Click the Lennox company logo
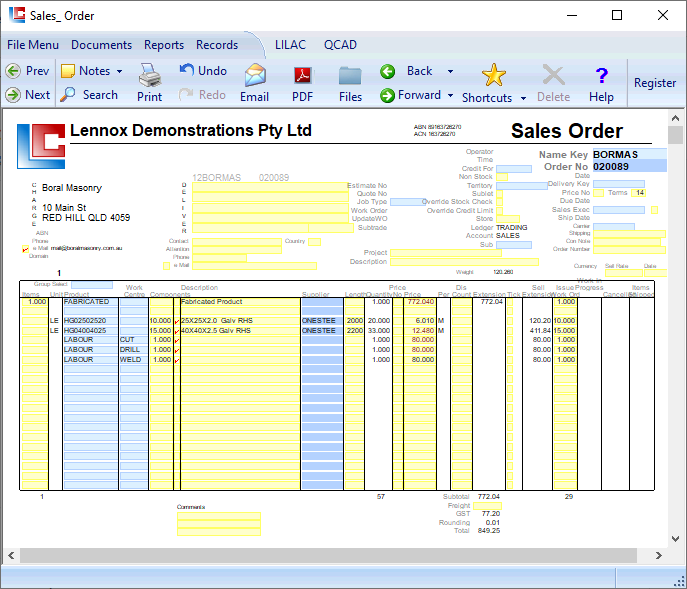Viewport: 687px width, 589px height. [x=41, y=146]
